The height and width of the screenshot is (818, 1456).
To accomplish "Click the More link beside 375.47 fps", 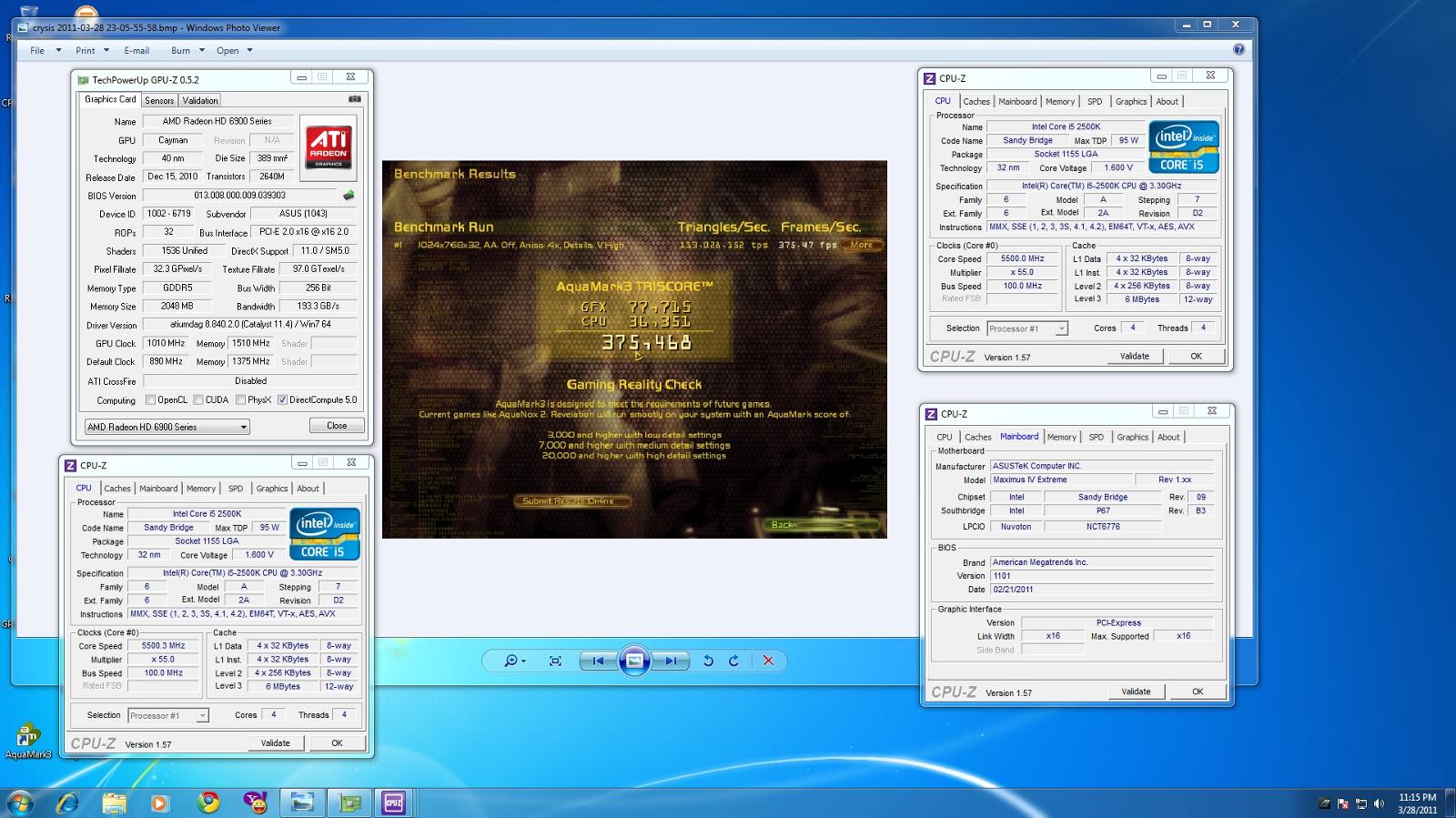I will pos(862,245).
